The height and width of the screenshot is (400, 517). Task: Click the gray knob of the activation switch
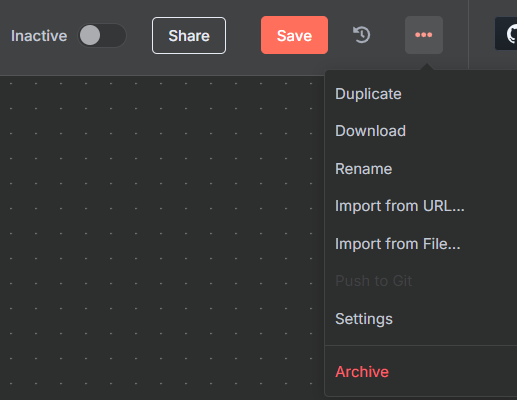pos(90,35)
